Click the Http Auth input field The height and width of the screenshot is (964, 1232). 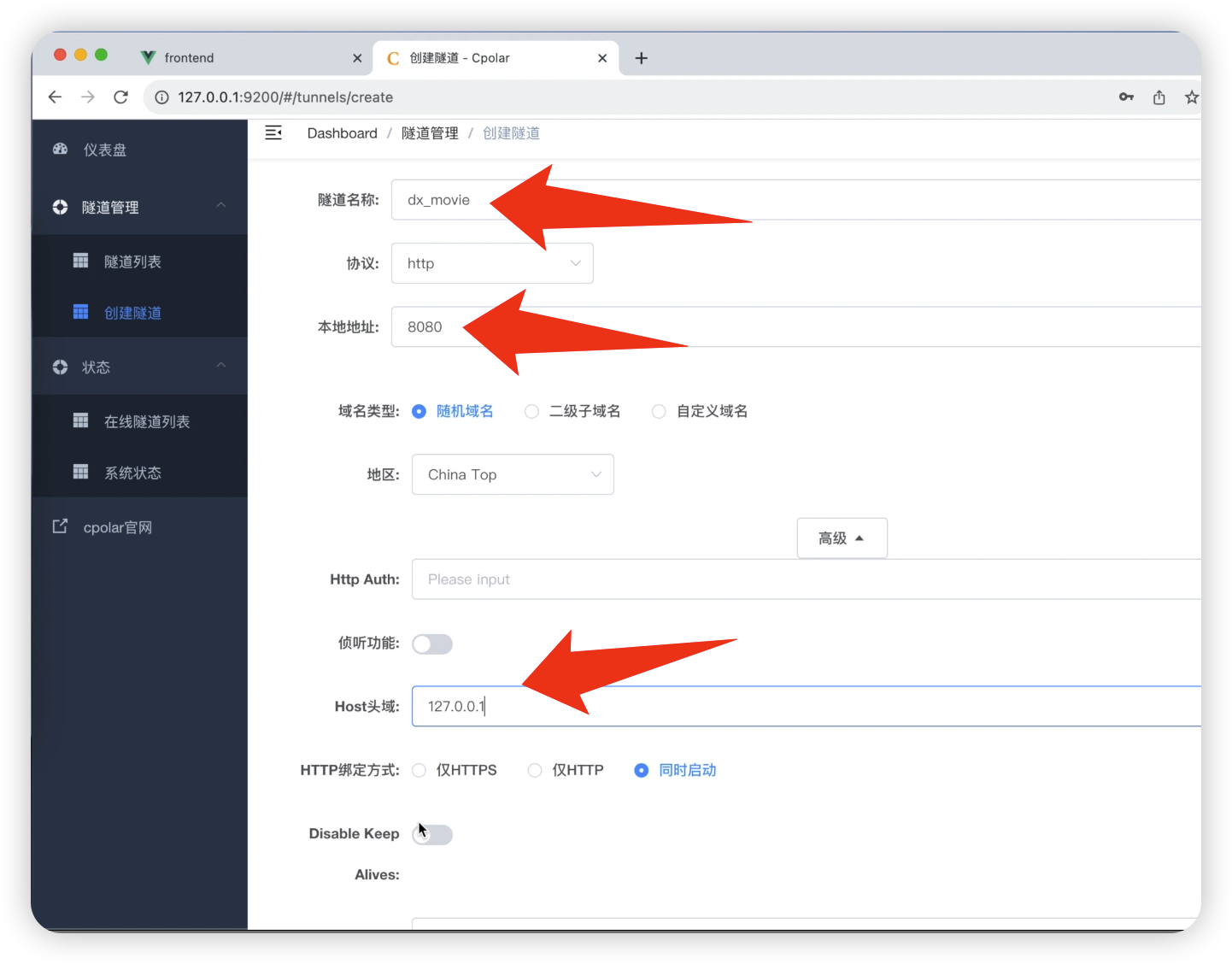click(x=807, y=579)
